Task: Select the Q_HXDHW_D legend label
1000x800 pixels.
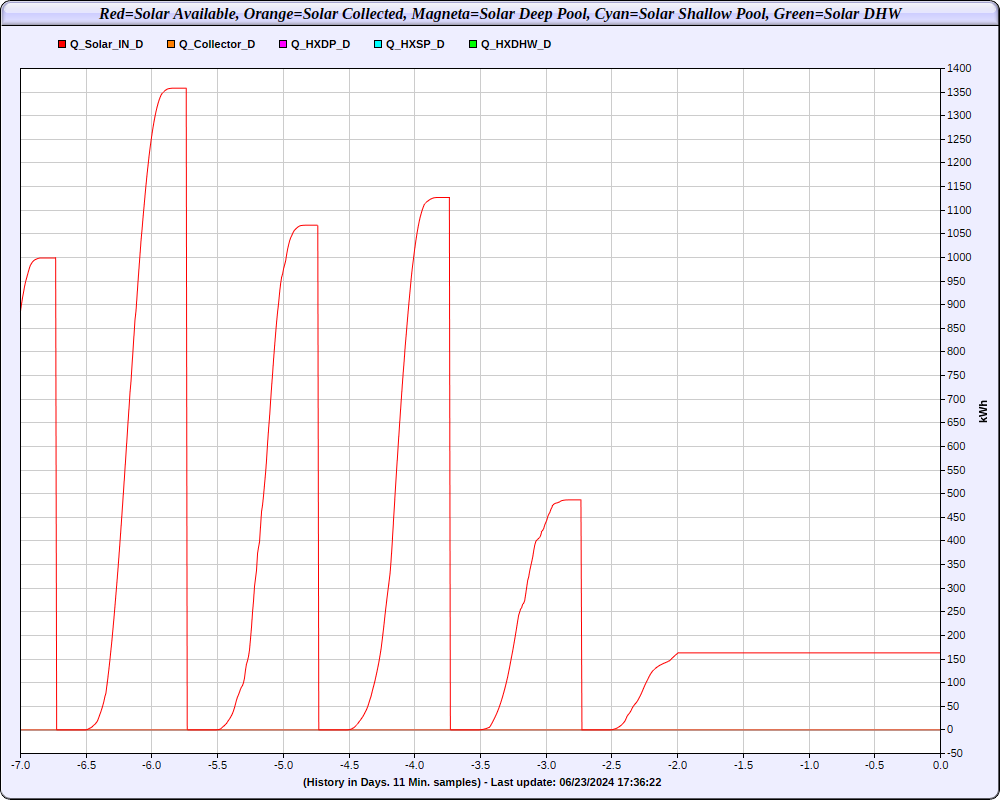Action: click(516, 44)
